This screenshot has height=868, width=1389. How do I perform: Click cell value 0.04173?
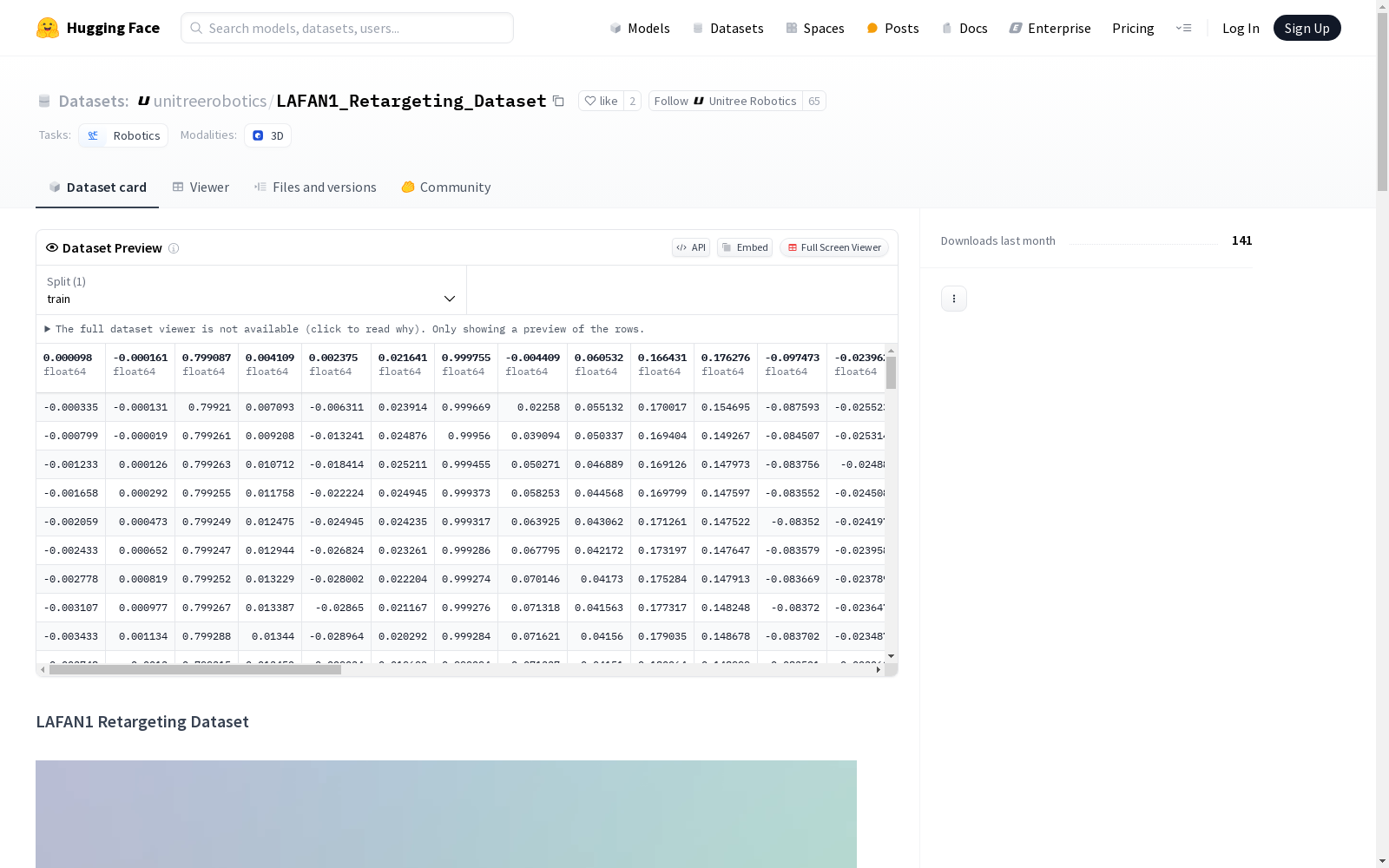602,579
